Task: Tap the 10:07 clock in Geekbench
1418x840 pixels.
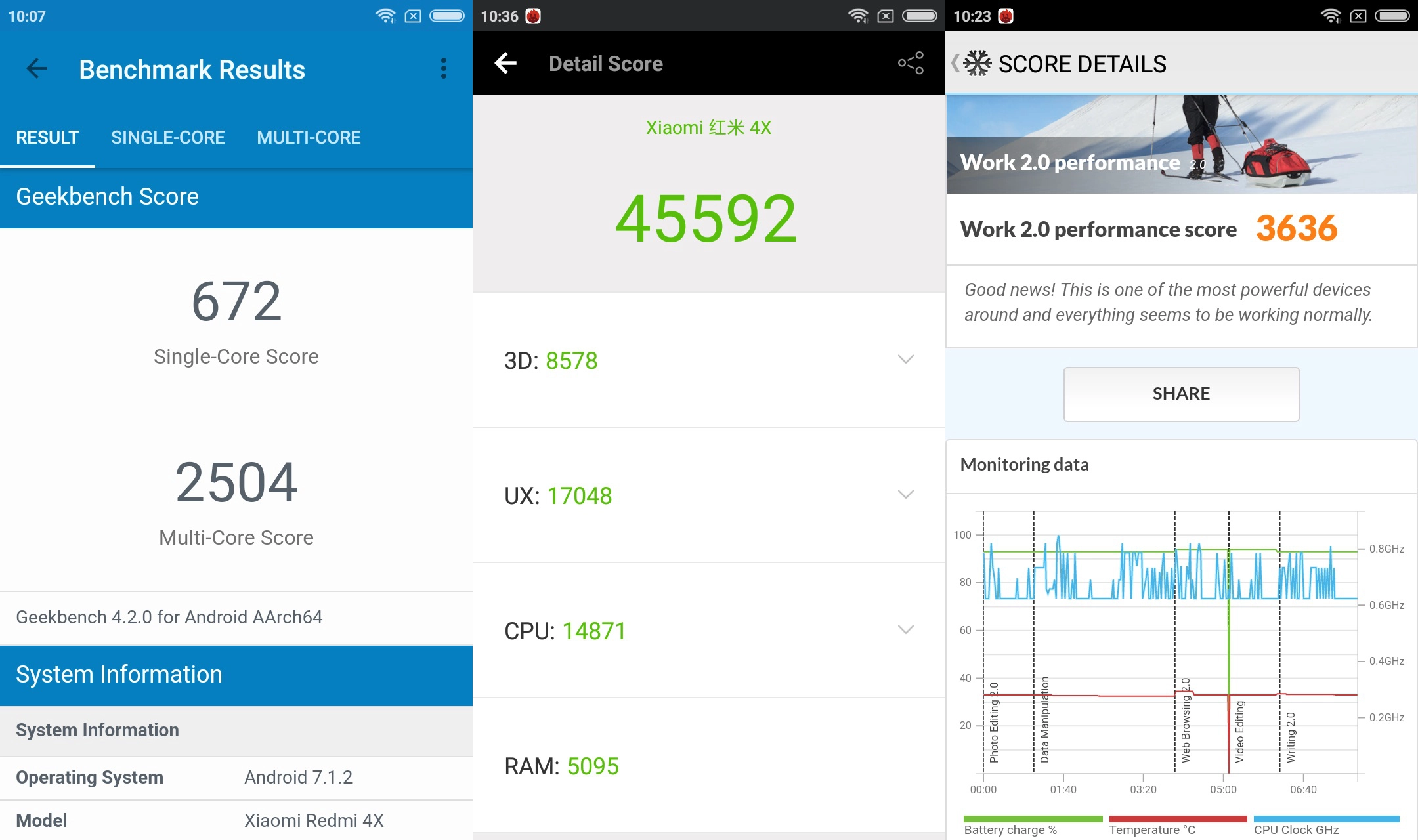Action: coord(27,16)
